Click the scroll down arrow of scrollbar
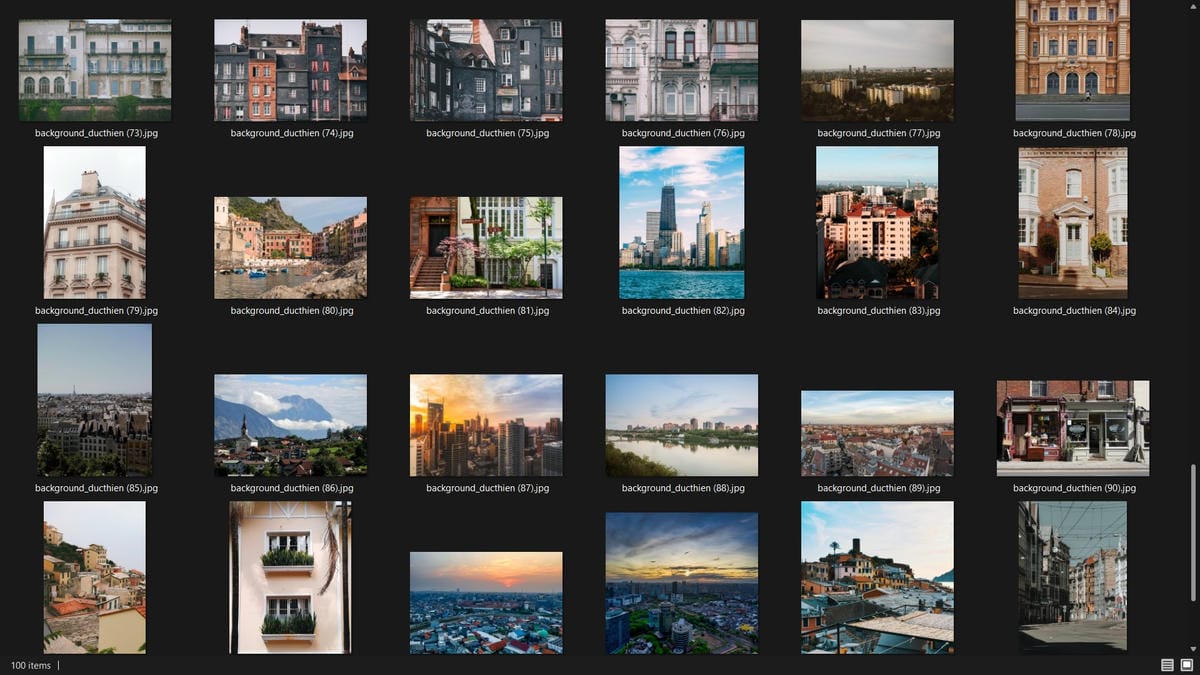1200x675 pixels. coord(1194,648)
